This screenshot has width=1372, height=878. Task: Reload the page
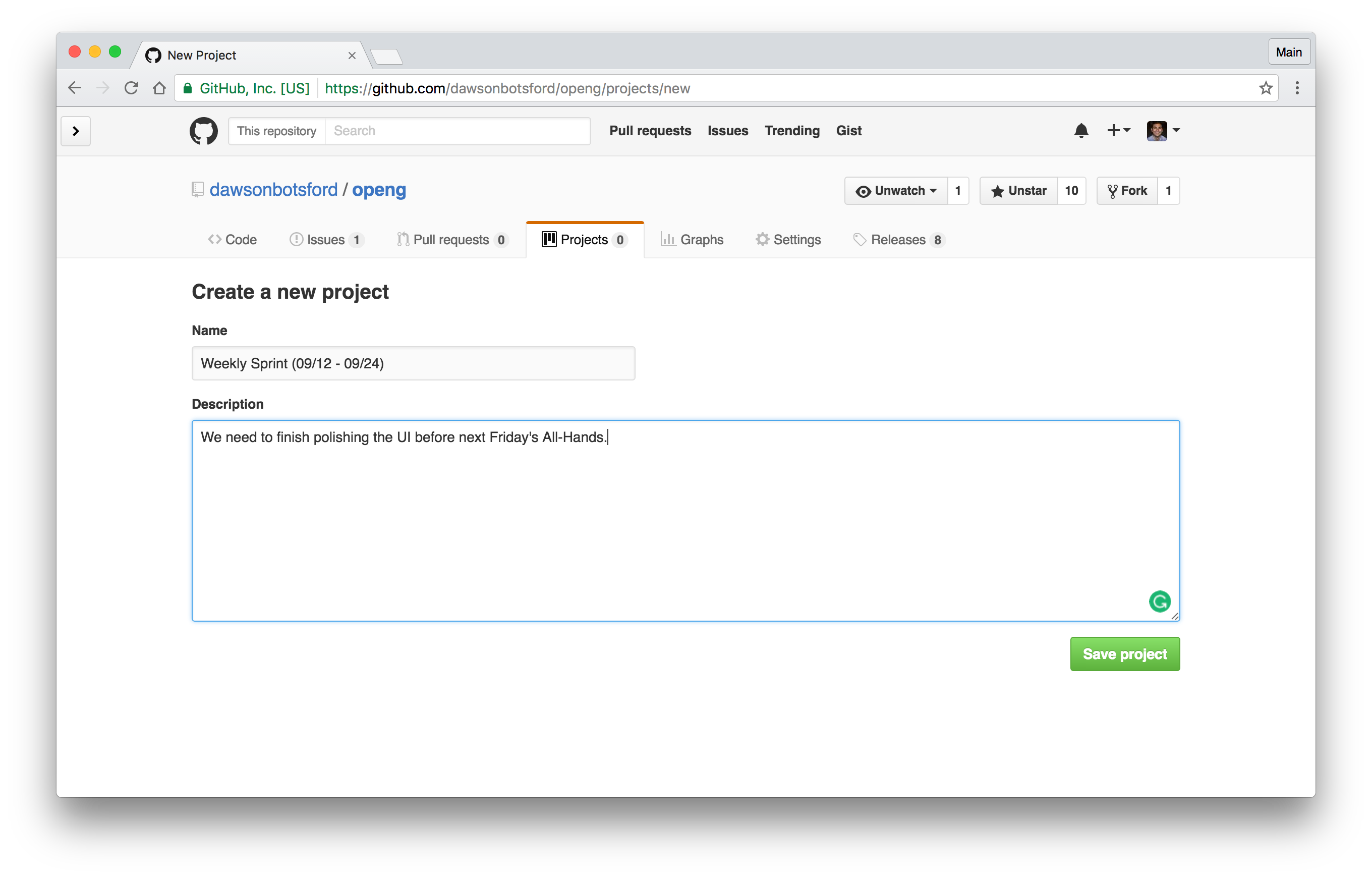pos(131,88)
